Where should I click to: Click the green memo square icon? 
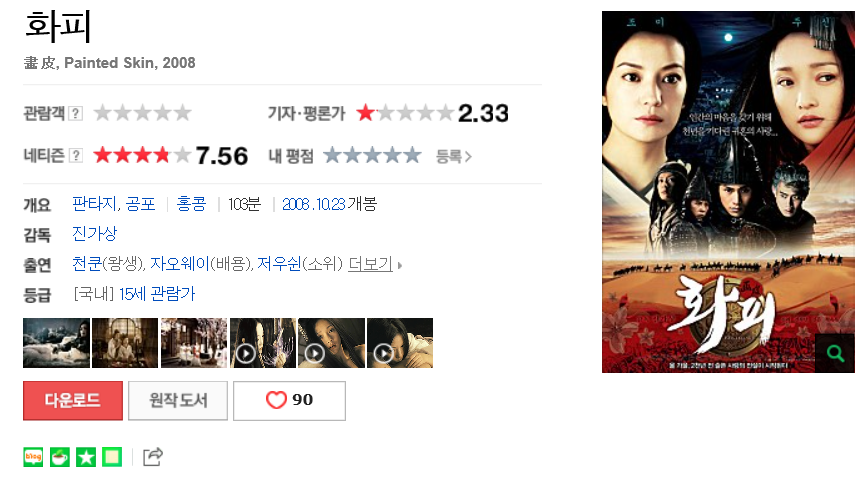click(x=112, y=457)
